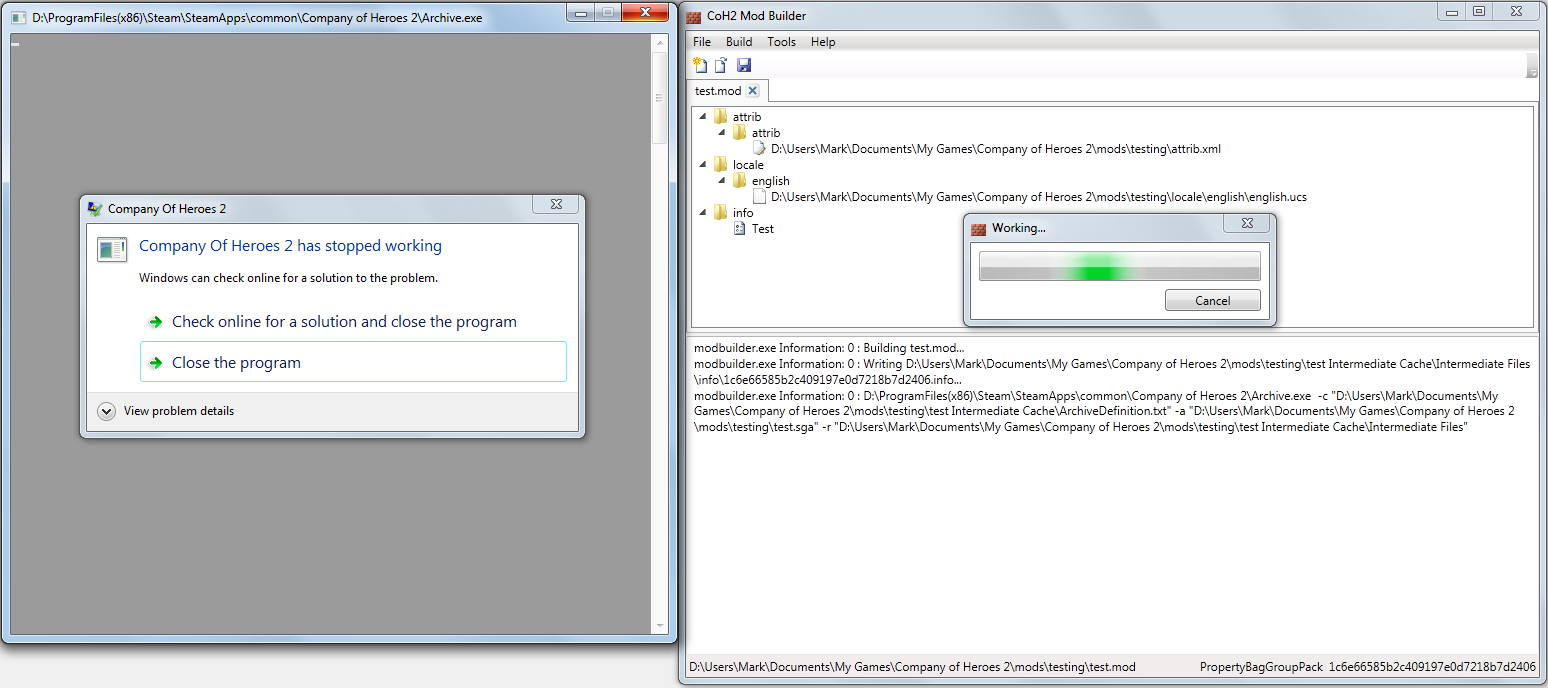This screenshot has width=1548, height=688.
Task: Click the Working progress bar
Action: tap(1120, 267)
